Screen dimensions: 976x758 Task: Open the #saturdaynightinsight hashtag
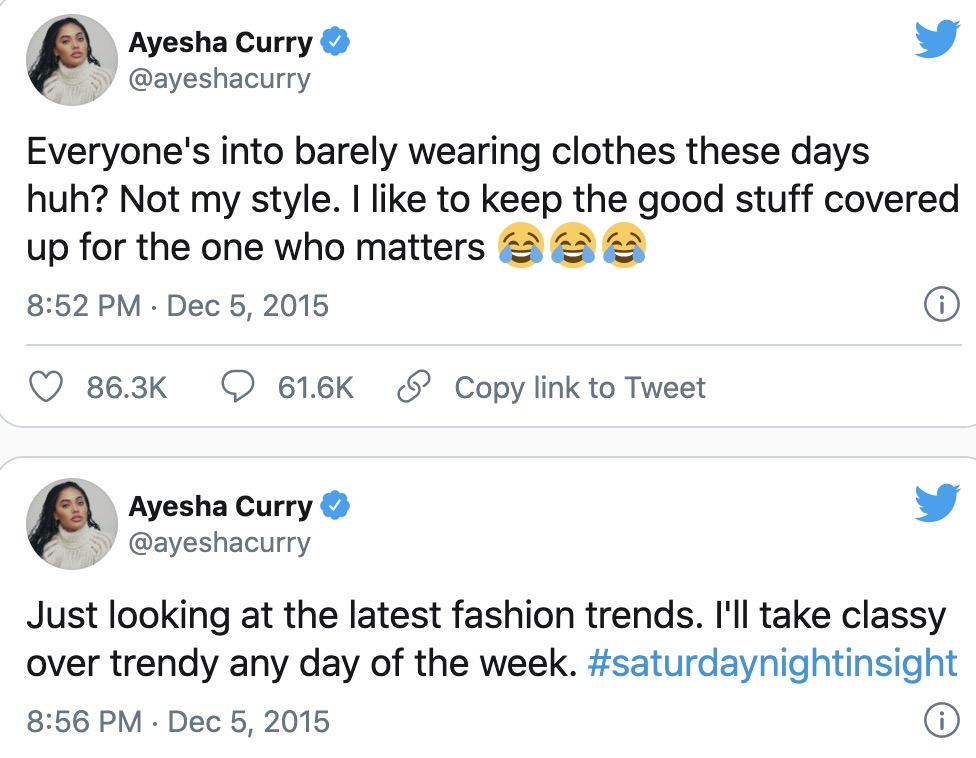tap(772, 664)
